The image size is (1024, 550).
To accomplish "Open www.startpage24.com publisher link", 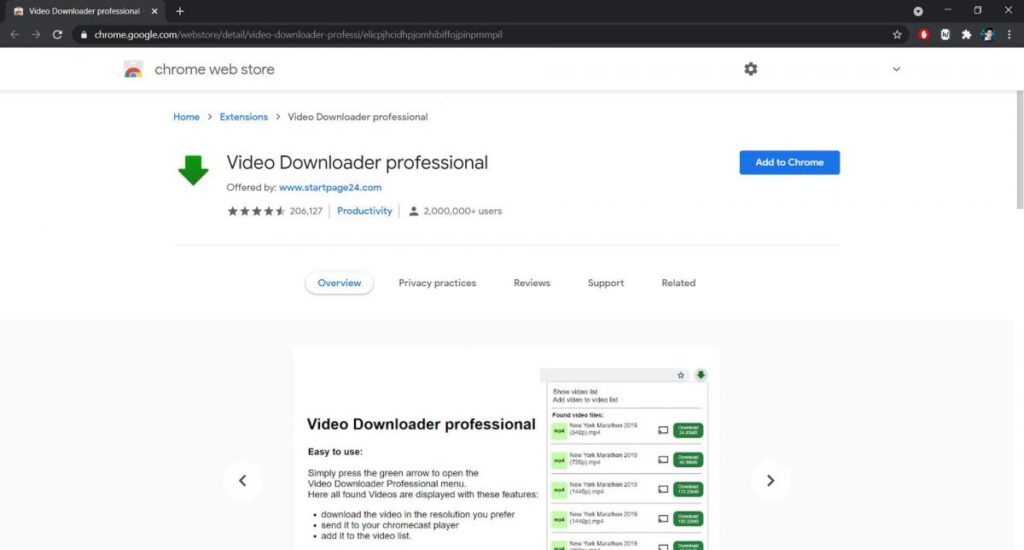I will 330,187.
